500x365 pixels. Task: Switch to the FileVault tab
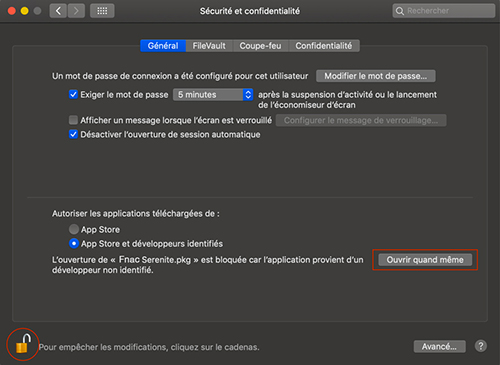tap(209, 46)
